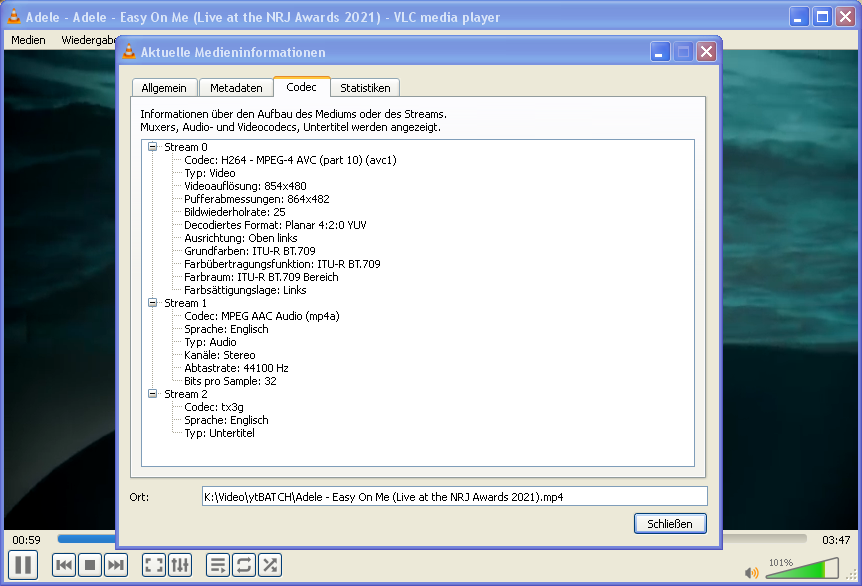Image resolution: width=862 pixels, height=586 pixels.
Task: Close the Aktuelle Medieninformationen dialog
Action: [x=706, y=52]
